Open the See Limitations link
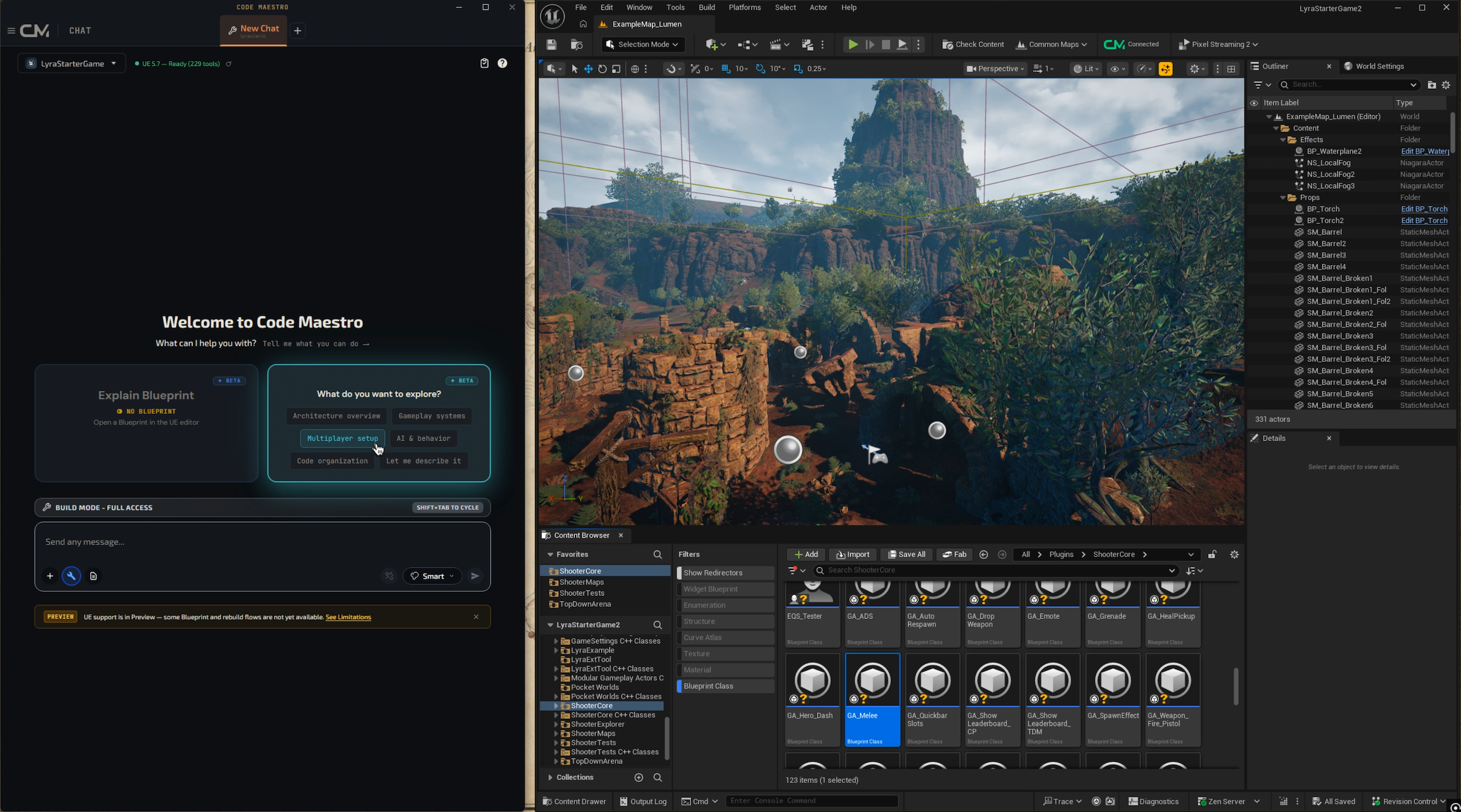Screen dimensions: 1461x812 tap(348, 617)
